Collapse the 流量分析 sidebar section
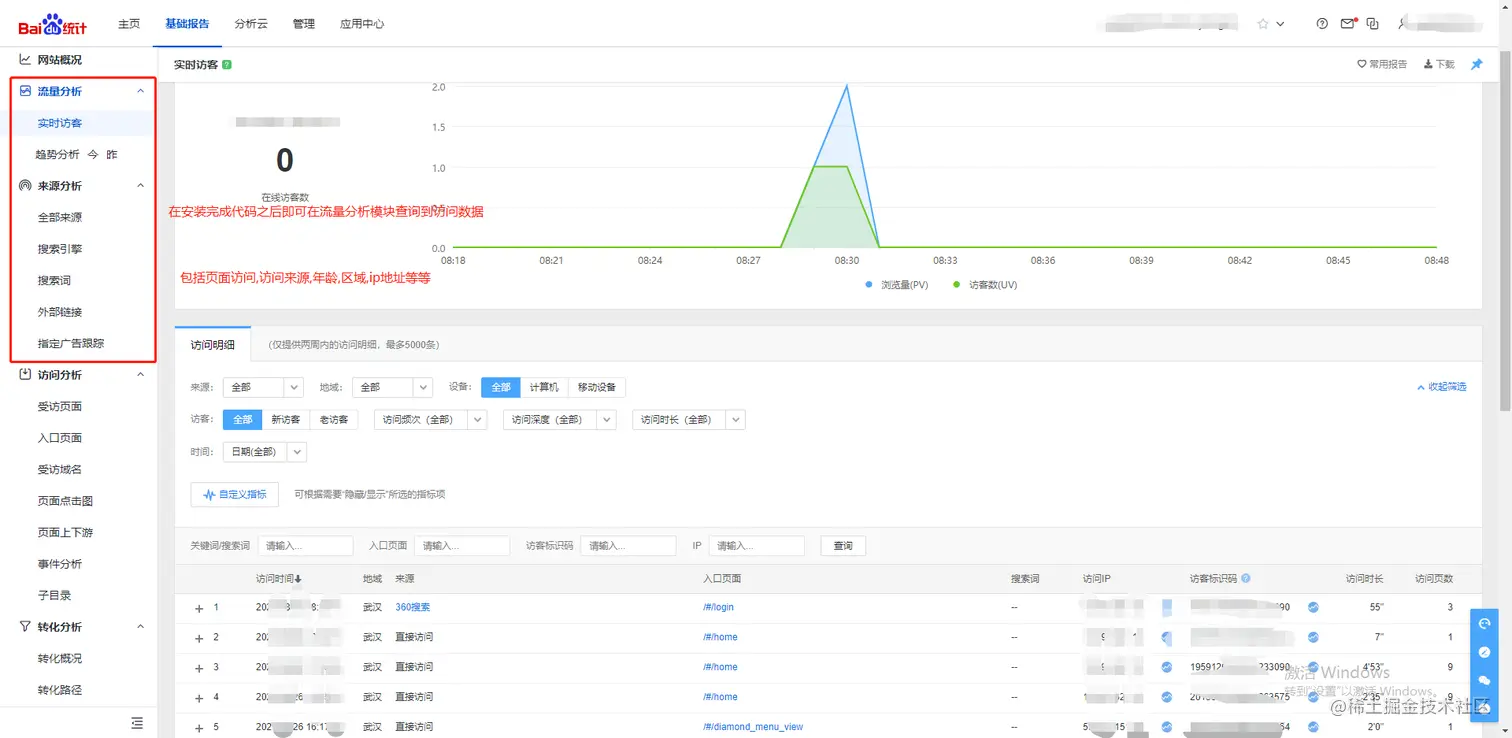 coord(140,91)
